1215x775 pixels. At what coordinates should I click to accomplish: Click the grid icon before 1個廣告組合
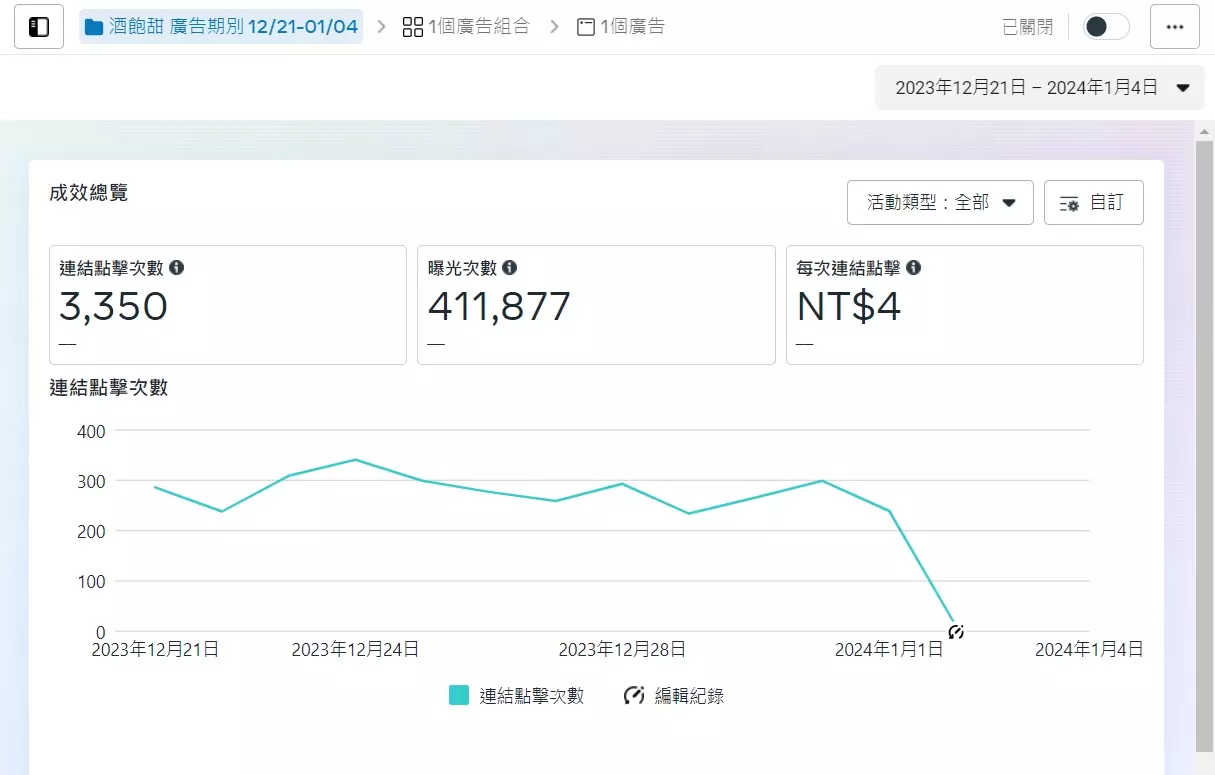point(413,27)
